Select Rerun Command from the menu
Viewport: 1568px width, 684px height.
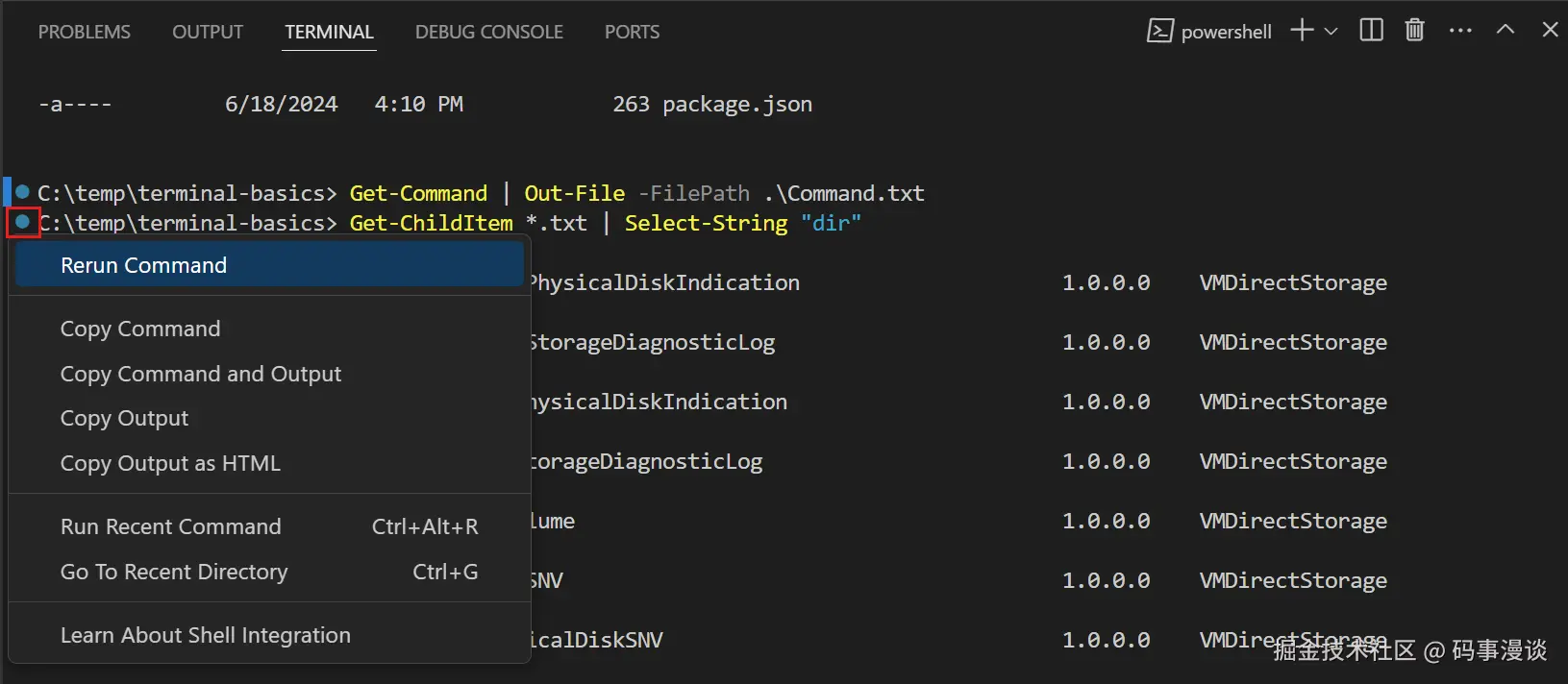pos(144,265)
